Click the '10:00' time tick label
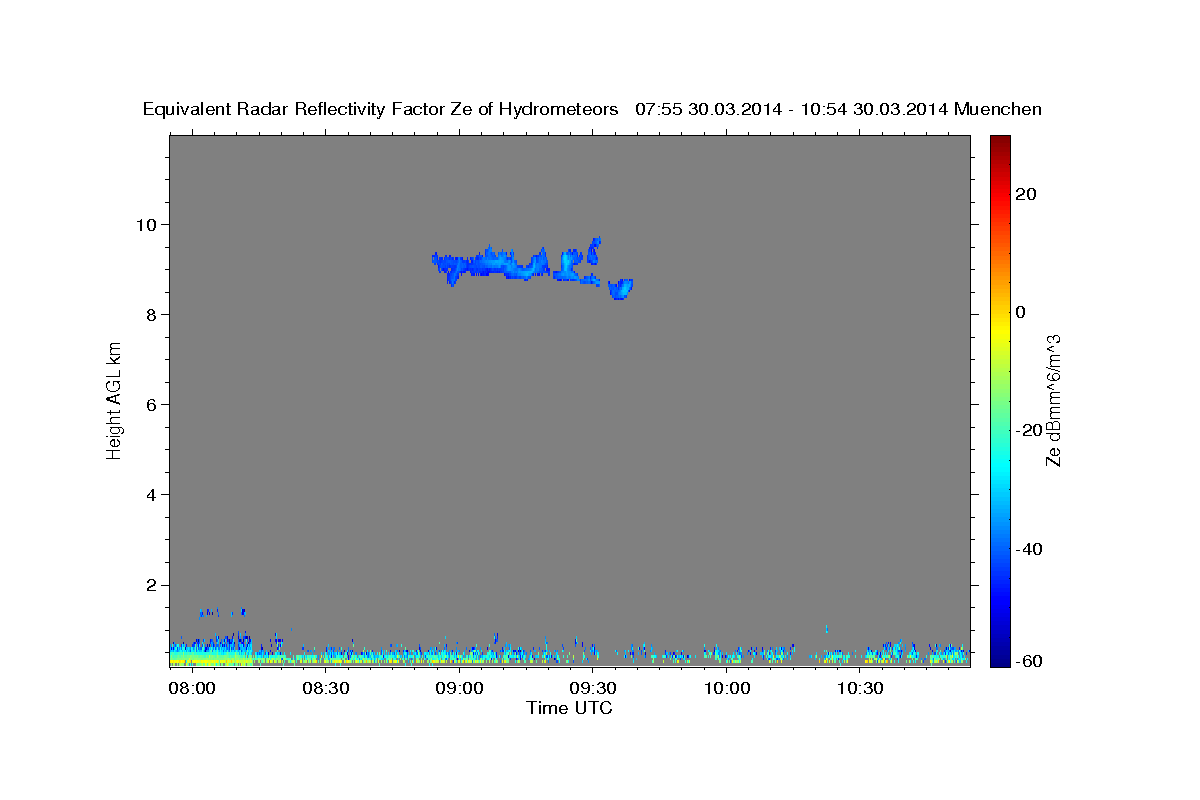Screen dimensions: 1200x800 coord(727,689)
